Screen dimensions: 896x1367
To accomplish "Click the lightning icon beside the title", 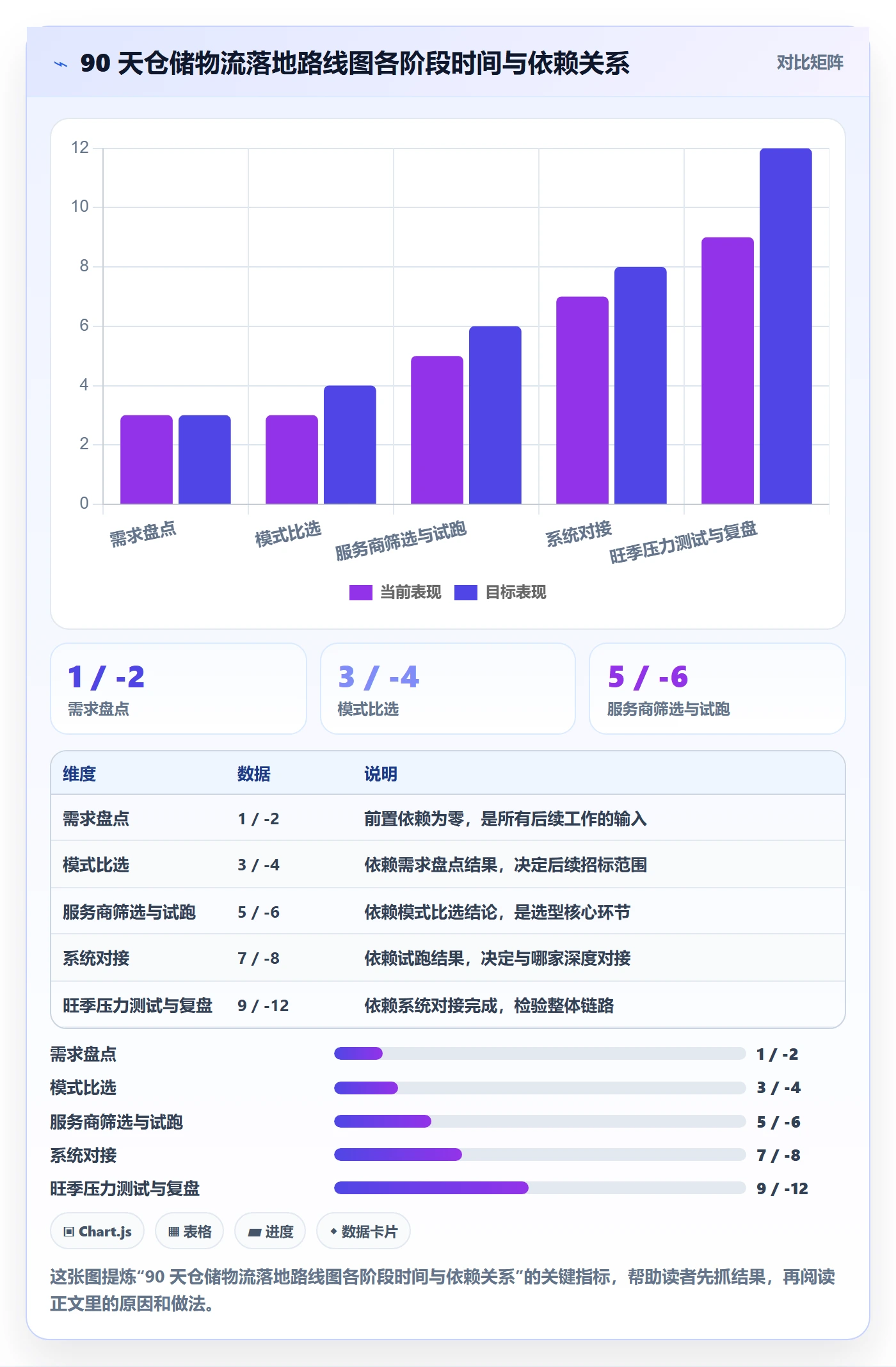I will click(x=61, y=63).
